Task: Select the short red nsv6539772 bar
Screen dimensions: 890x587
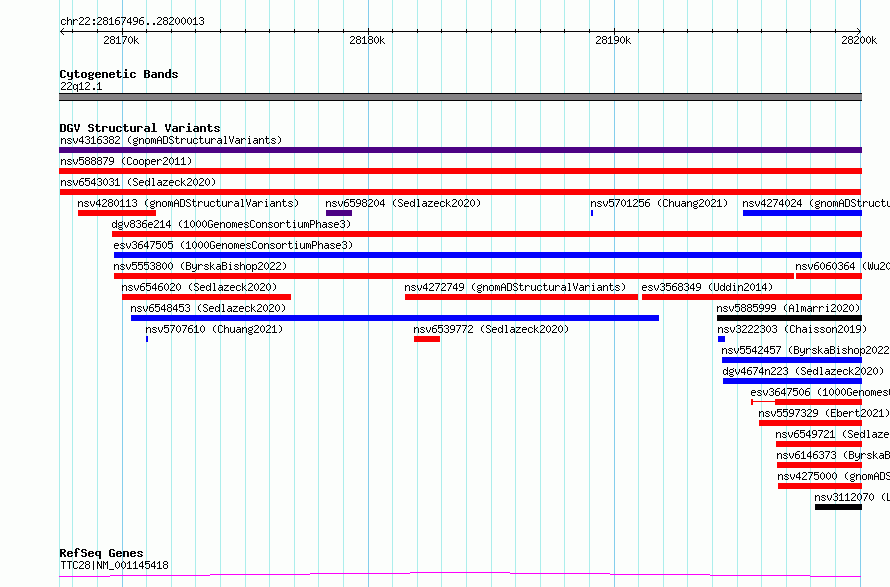Action: 427,339
